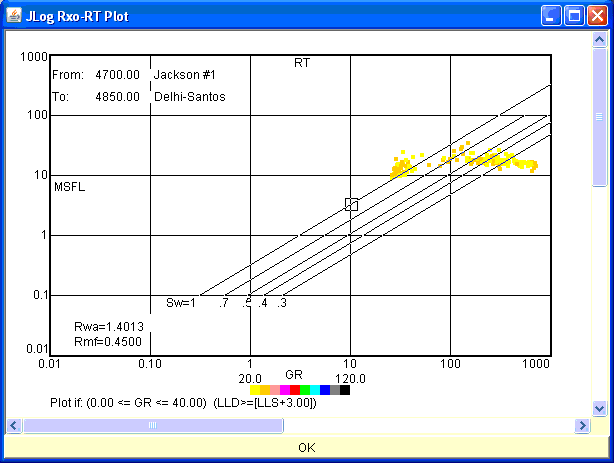Image resolution: width=614 pixels, height=463 pixels.
Task: Click the Java icon in title bar
Action: coord(14,17)
